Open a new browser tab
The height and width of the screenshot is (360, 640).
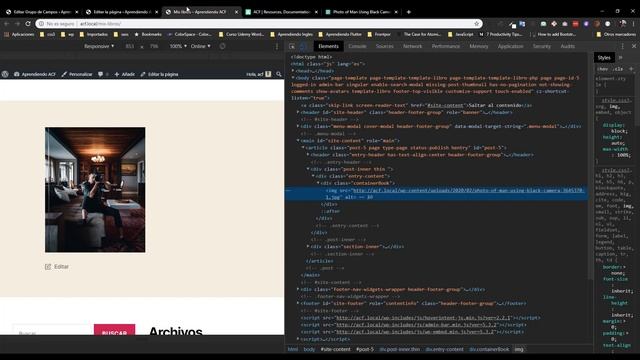pos(409,12)
